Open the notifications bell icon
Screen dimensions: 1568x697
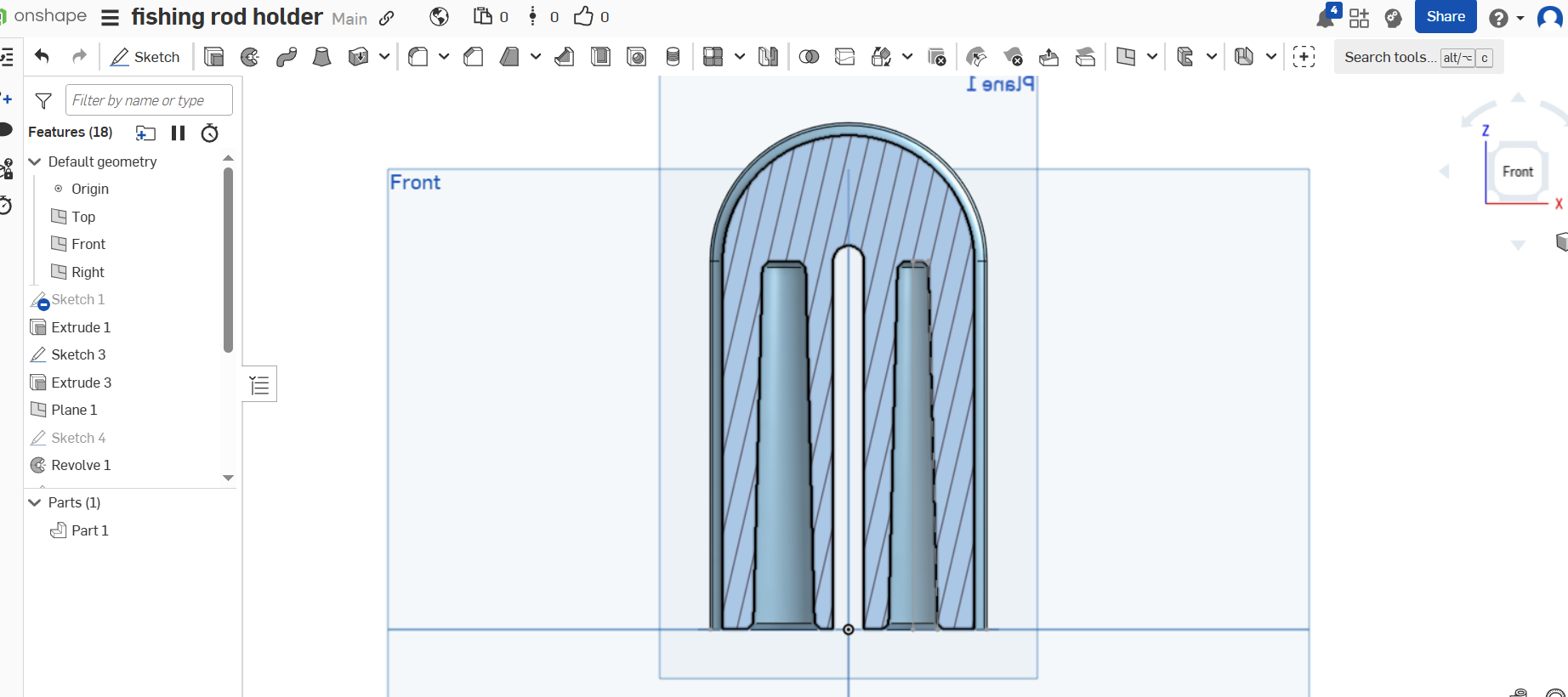click(x=1326, y=16)
